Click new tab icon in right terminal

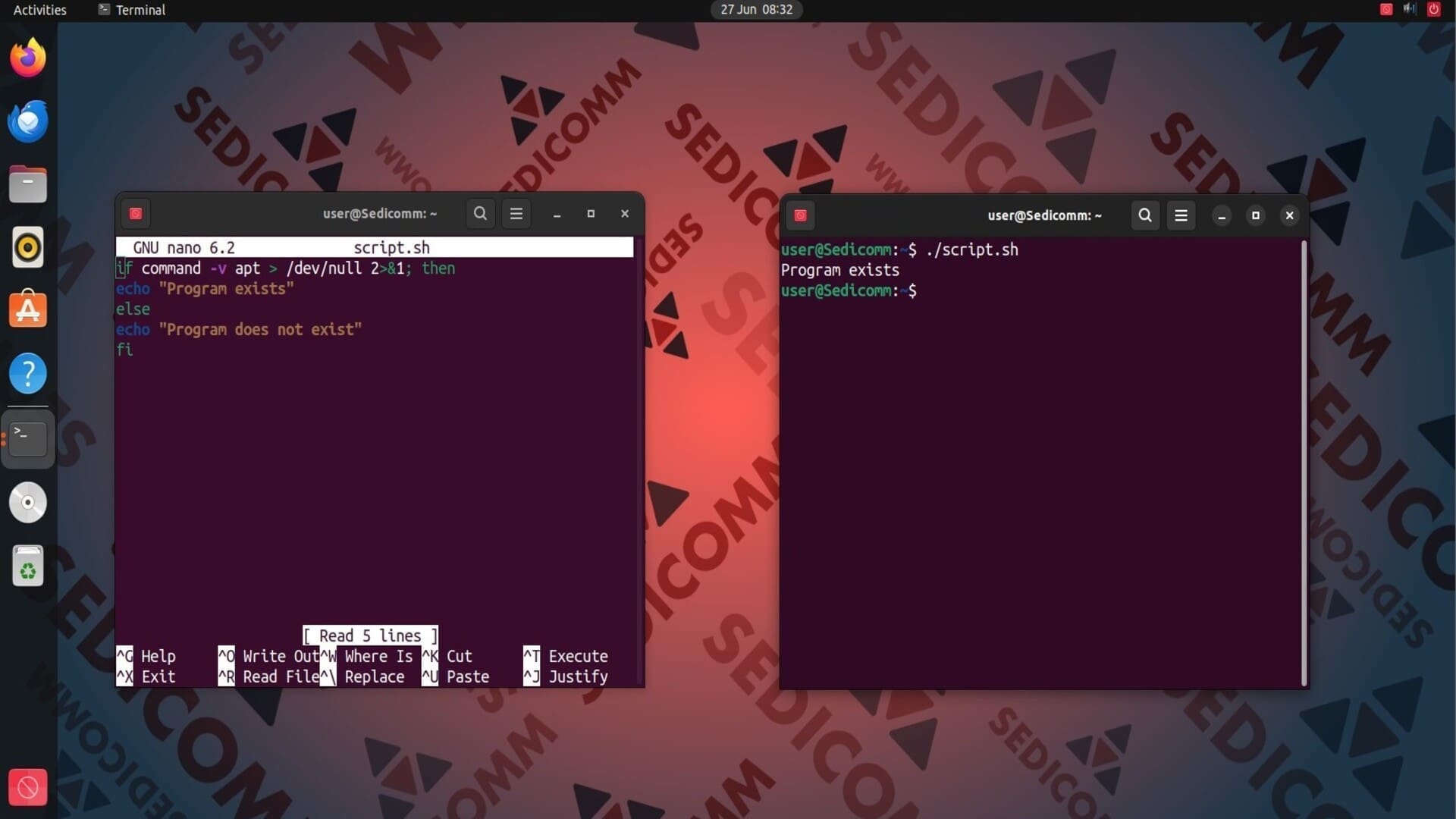coord(800,215)
